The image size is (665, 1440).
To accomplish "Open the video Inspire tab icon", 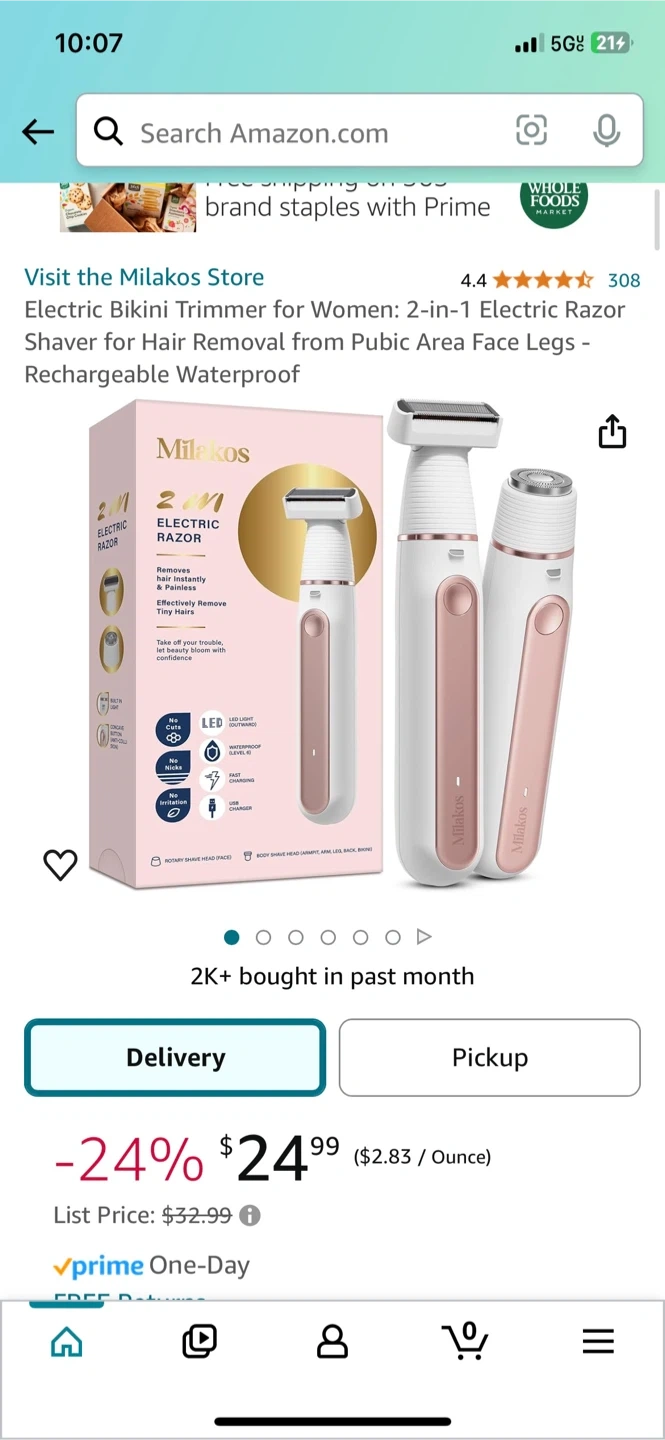I will [200, 1341].
